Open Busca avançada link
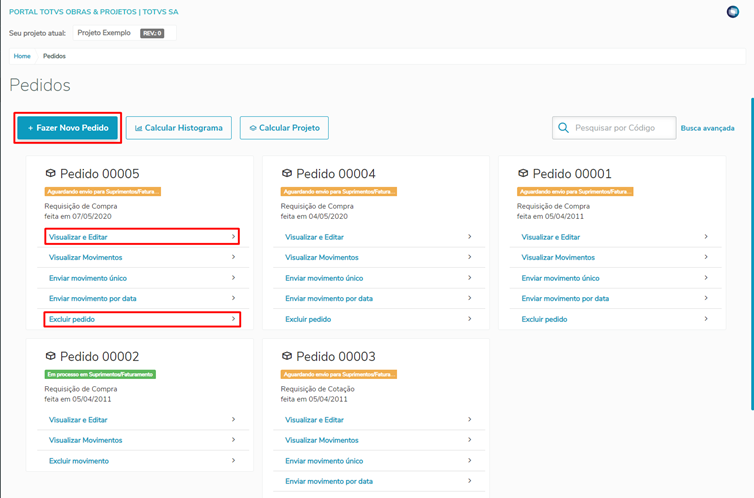 click(707, 128)
